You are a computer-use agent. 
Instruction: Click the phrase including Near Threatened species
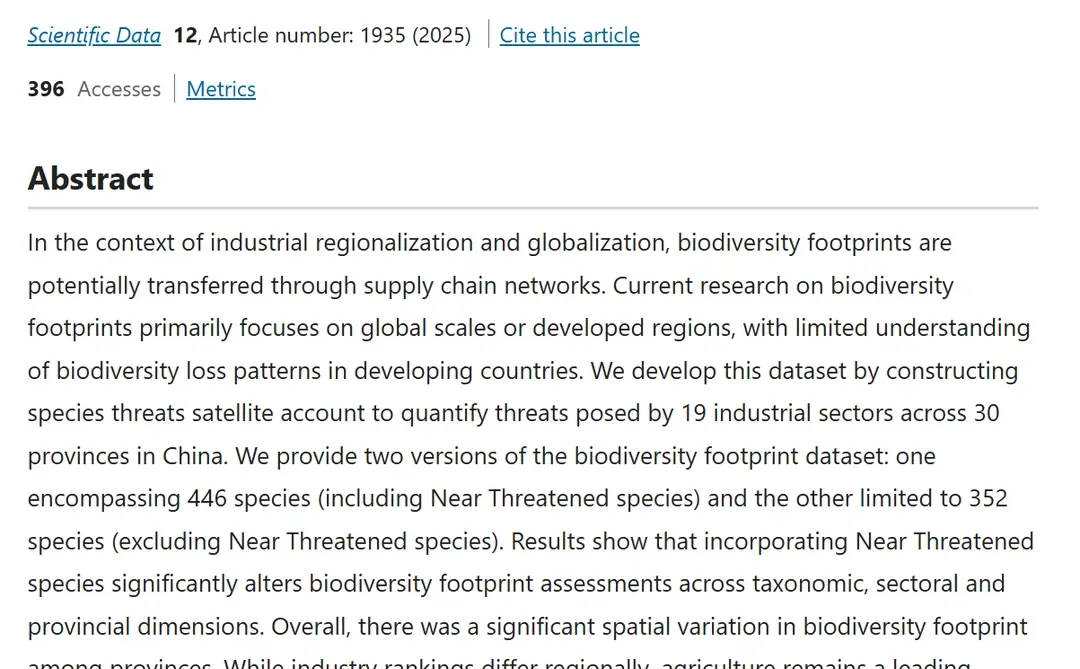click(568, 498)
